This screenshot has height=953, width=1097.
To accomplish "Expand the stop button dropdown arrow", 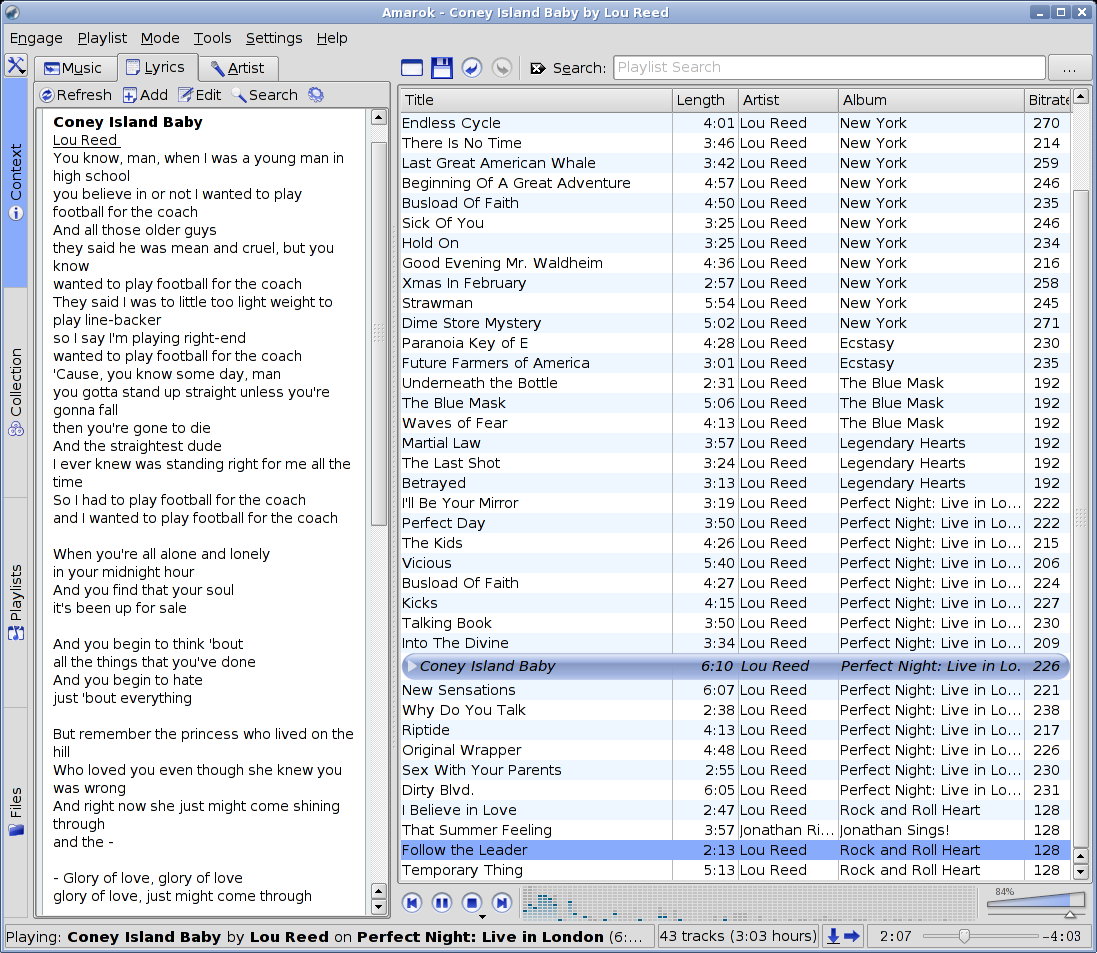I will tap(482, 917).
